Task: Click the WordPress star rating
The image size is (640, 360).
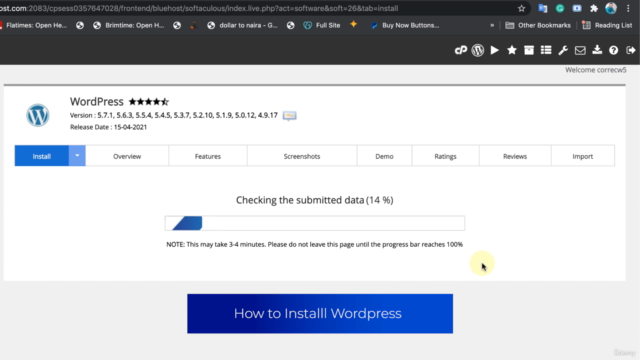Action: [x=149, y=102]
